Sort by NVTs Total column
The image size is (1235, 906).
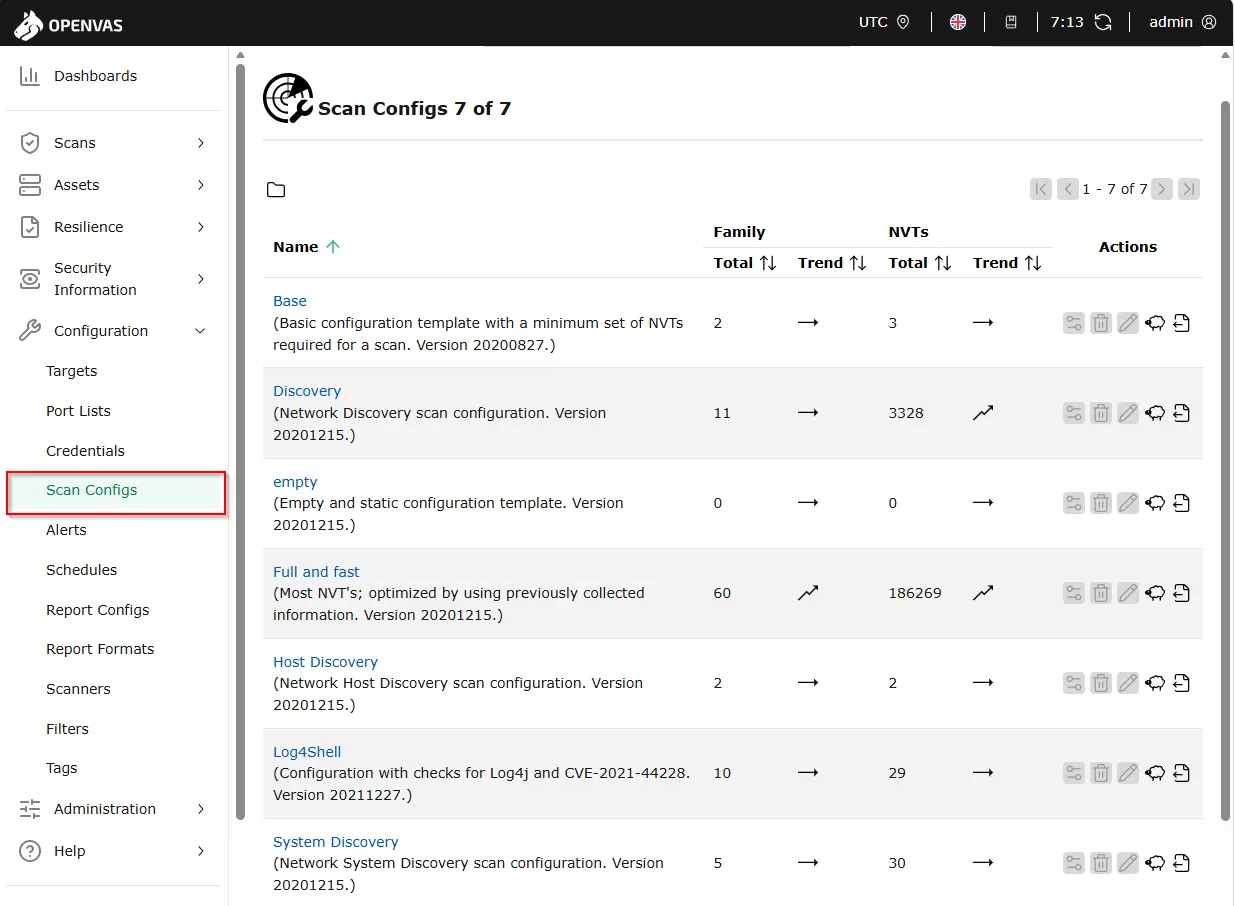920,263
